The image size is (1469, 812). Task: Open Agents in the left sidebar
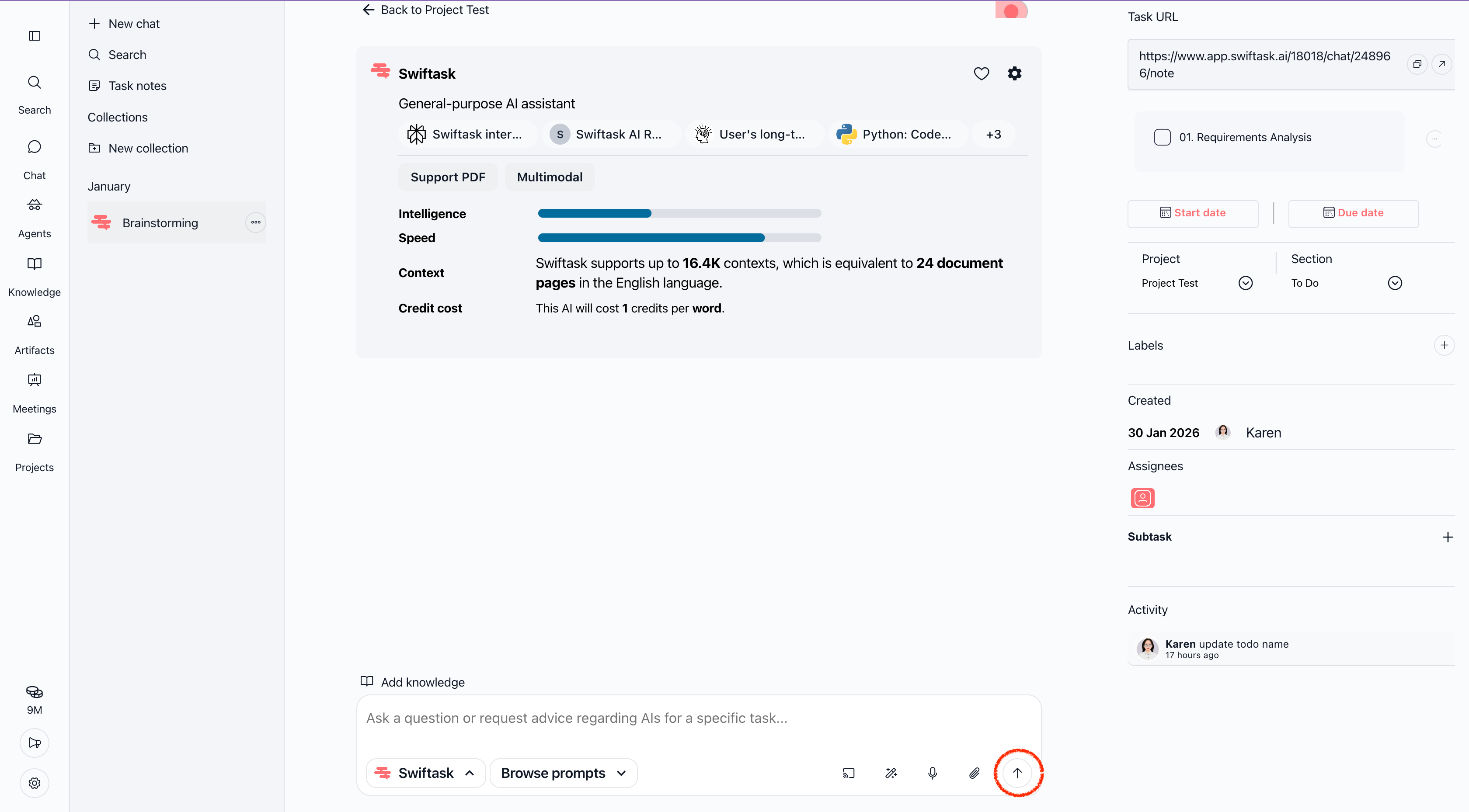(34, 219)
